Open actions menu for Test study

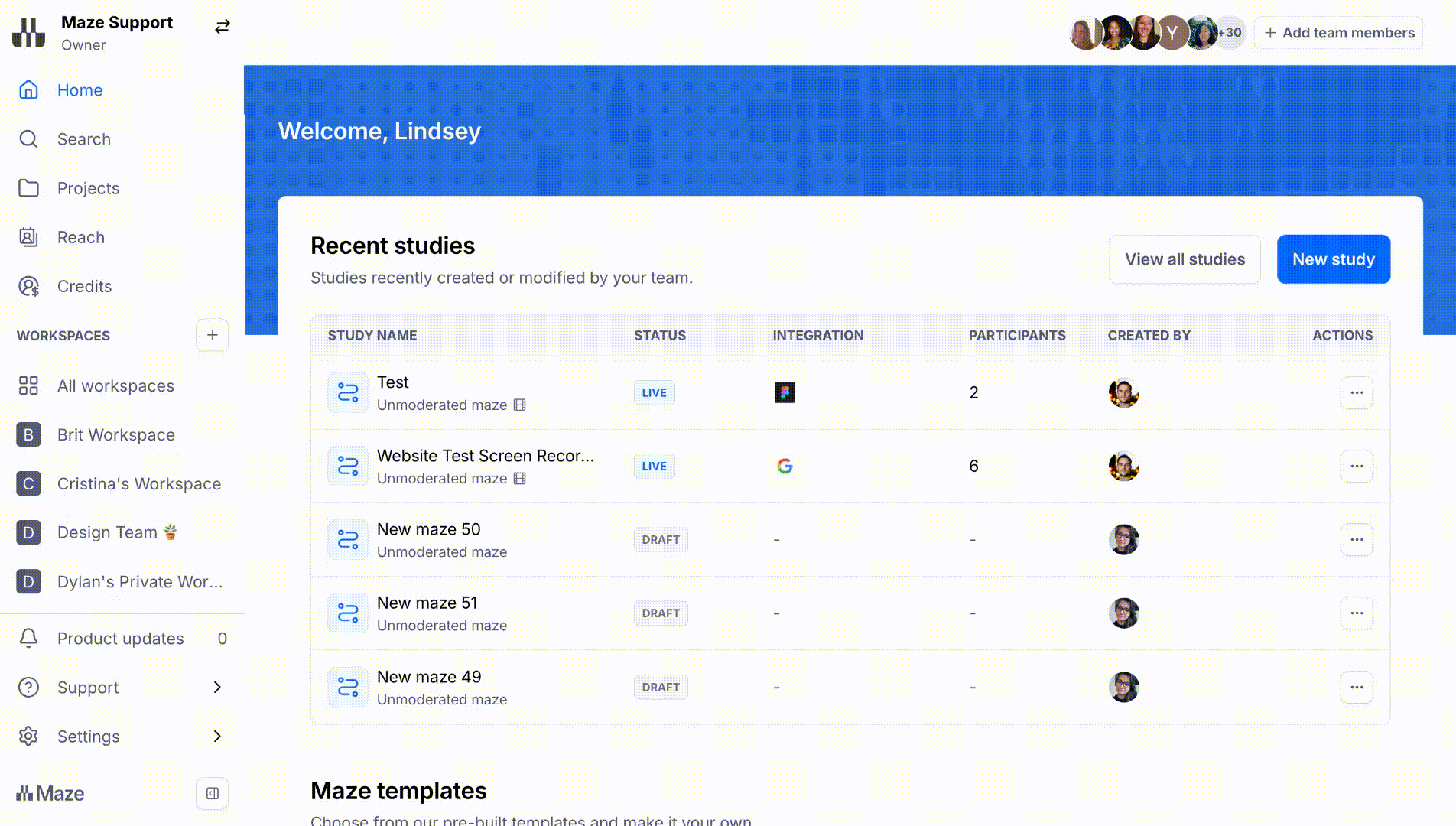(1357, 392)
